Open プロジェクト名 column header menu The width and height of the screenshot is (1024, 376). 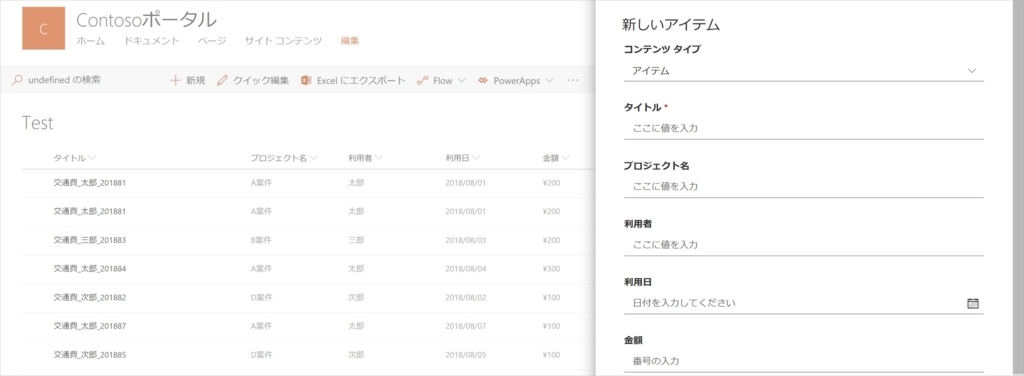[x=284, y=158]
